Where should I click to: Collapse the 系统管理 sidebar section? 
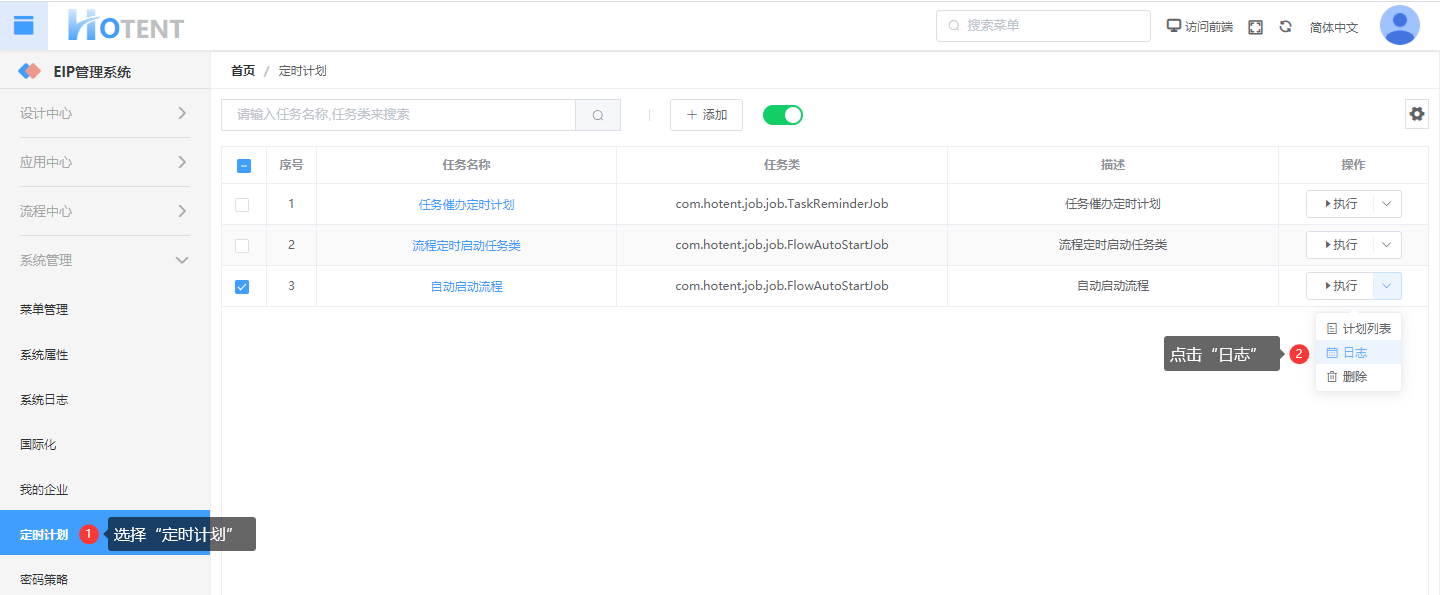(x=104, y=260)
